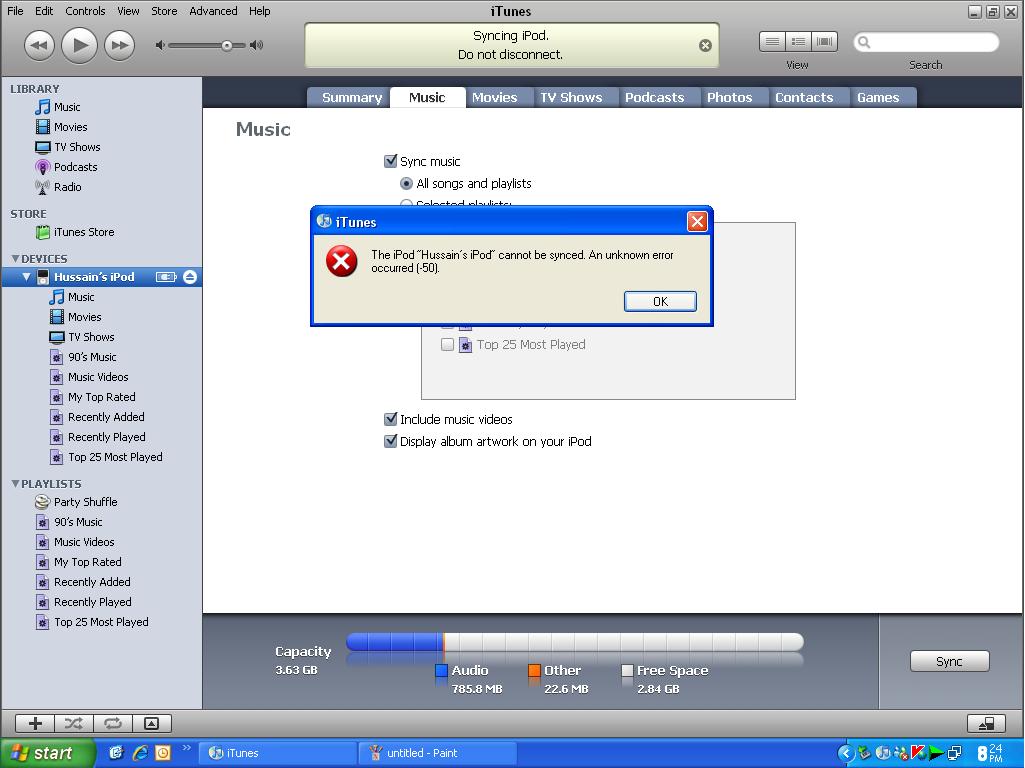Toggle the shuffle button

click(74, 723)
